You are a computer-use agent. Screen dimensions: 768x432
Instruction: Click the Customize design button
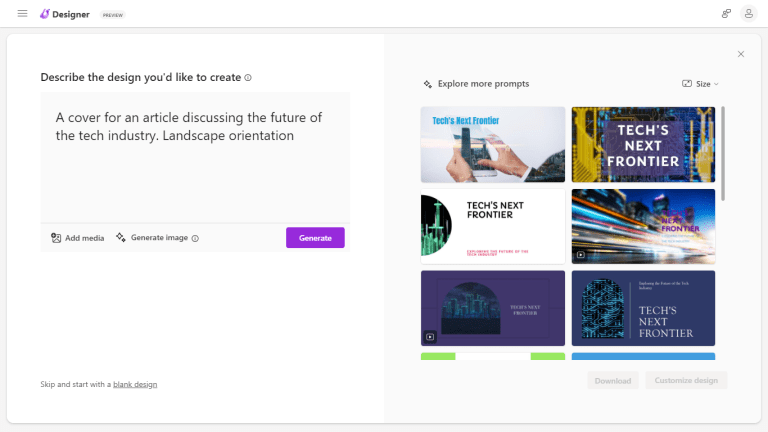[x=686, y=380]
